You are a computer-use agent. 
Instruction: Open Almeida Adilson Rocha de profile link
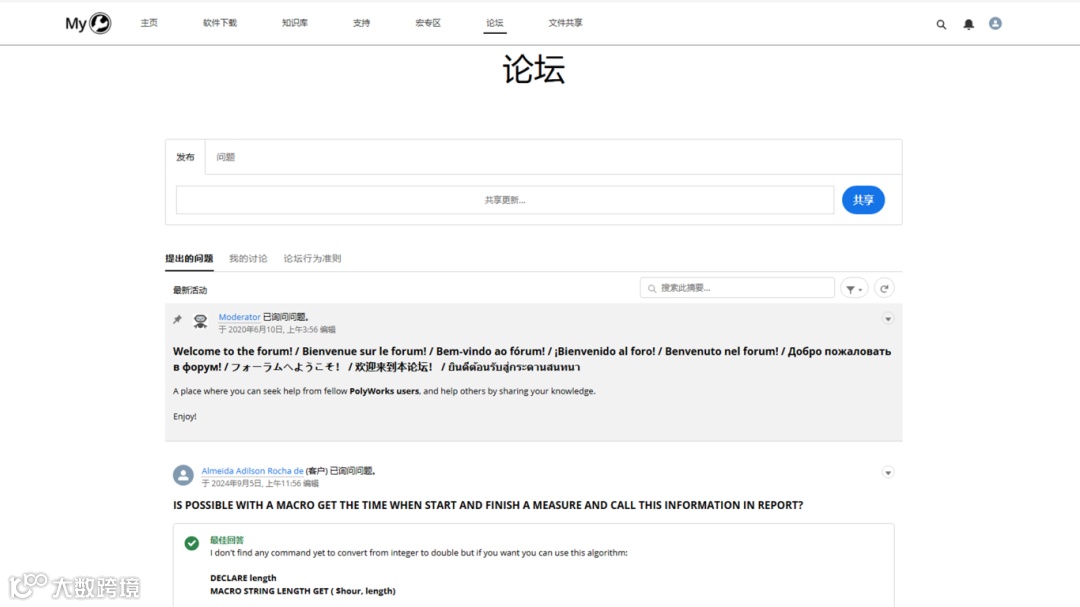(x=252, y=471)
